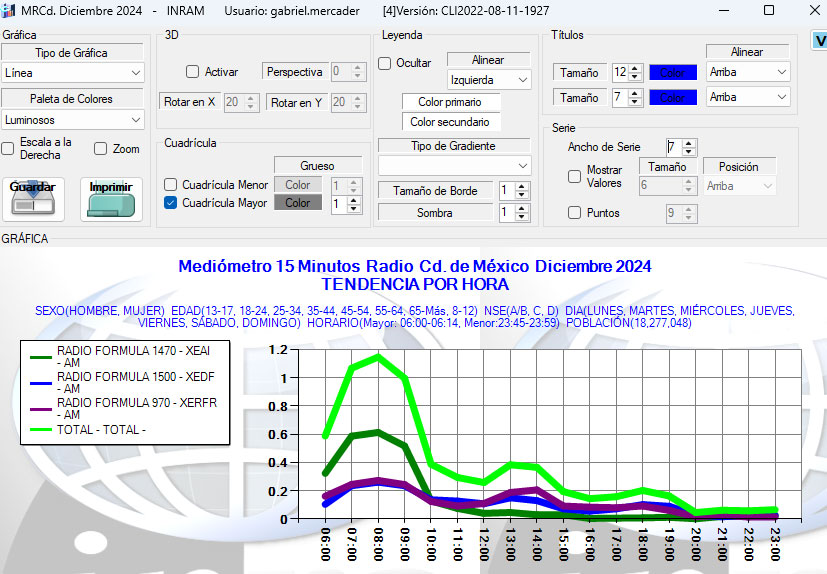Click the V button at top right

point(820,41)
